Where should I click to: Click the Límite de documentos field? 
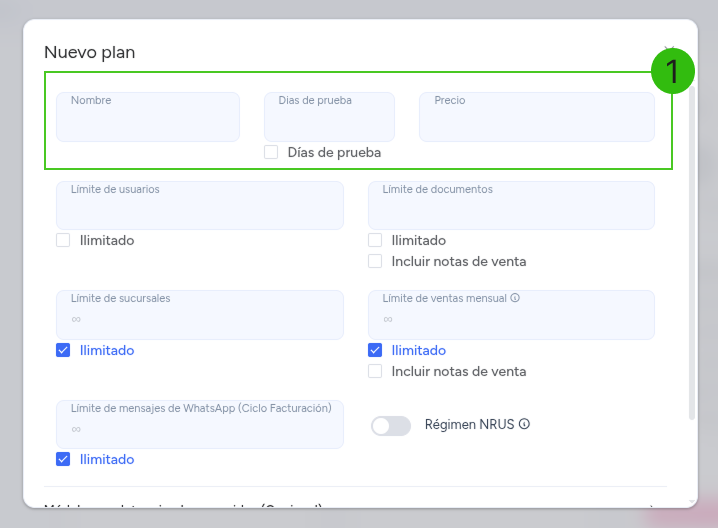511,205
